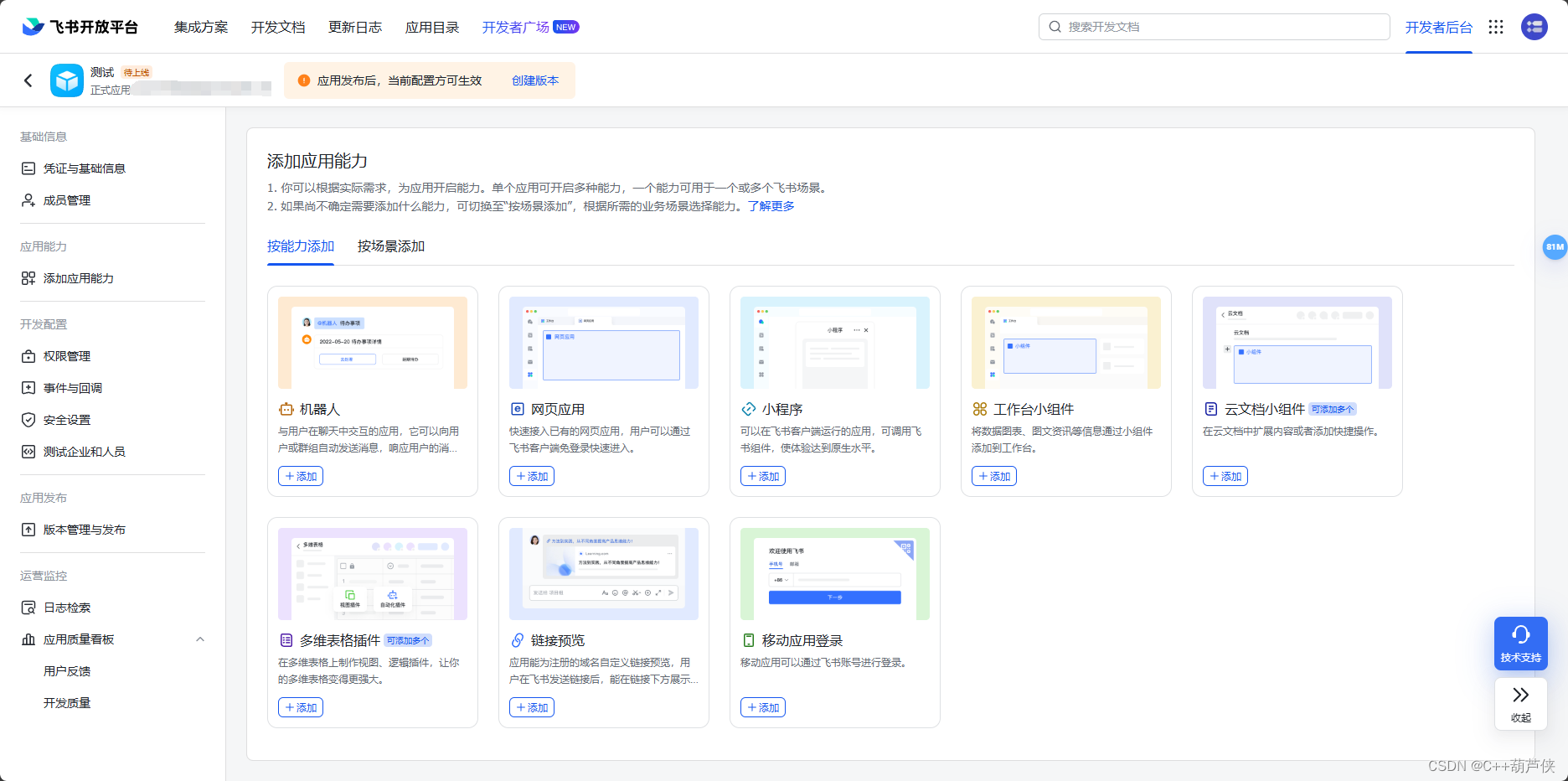Click the 小程序 card icon
This screenshot has width=1568, height=781.
(749, 409)
